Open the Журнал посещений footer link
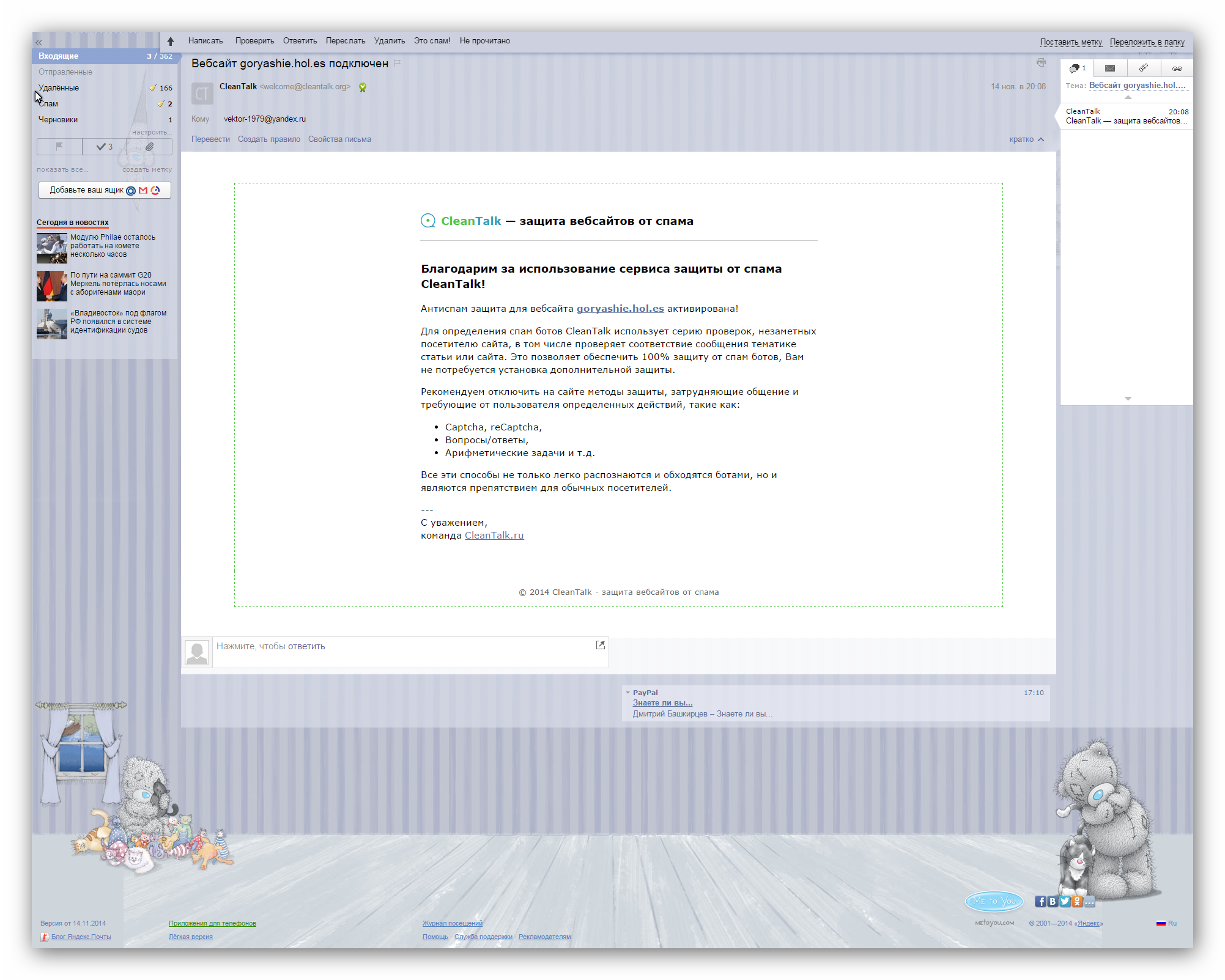This screenshot has height=980, width=1225. [452, 923]
